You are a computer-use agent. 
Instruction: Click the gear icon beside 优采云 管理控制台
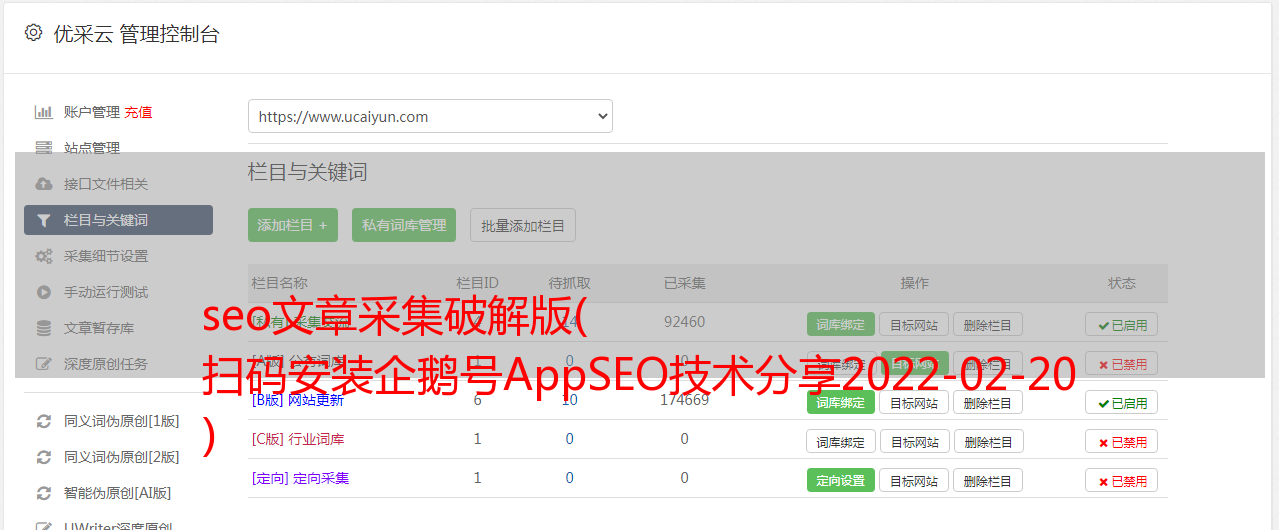[x=33, y=33]
